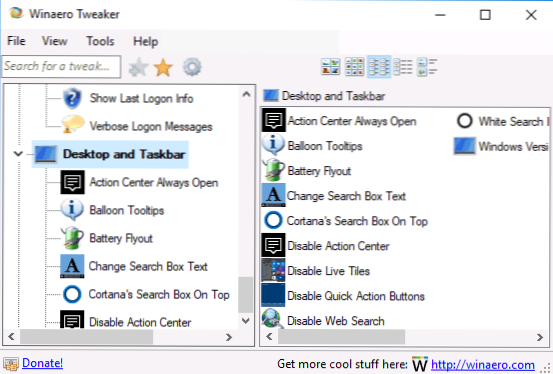Screen dimensions: 553x374
Task: Switch to the first large icons view button
Action: coord(330,67)
